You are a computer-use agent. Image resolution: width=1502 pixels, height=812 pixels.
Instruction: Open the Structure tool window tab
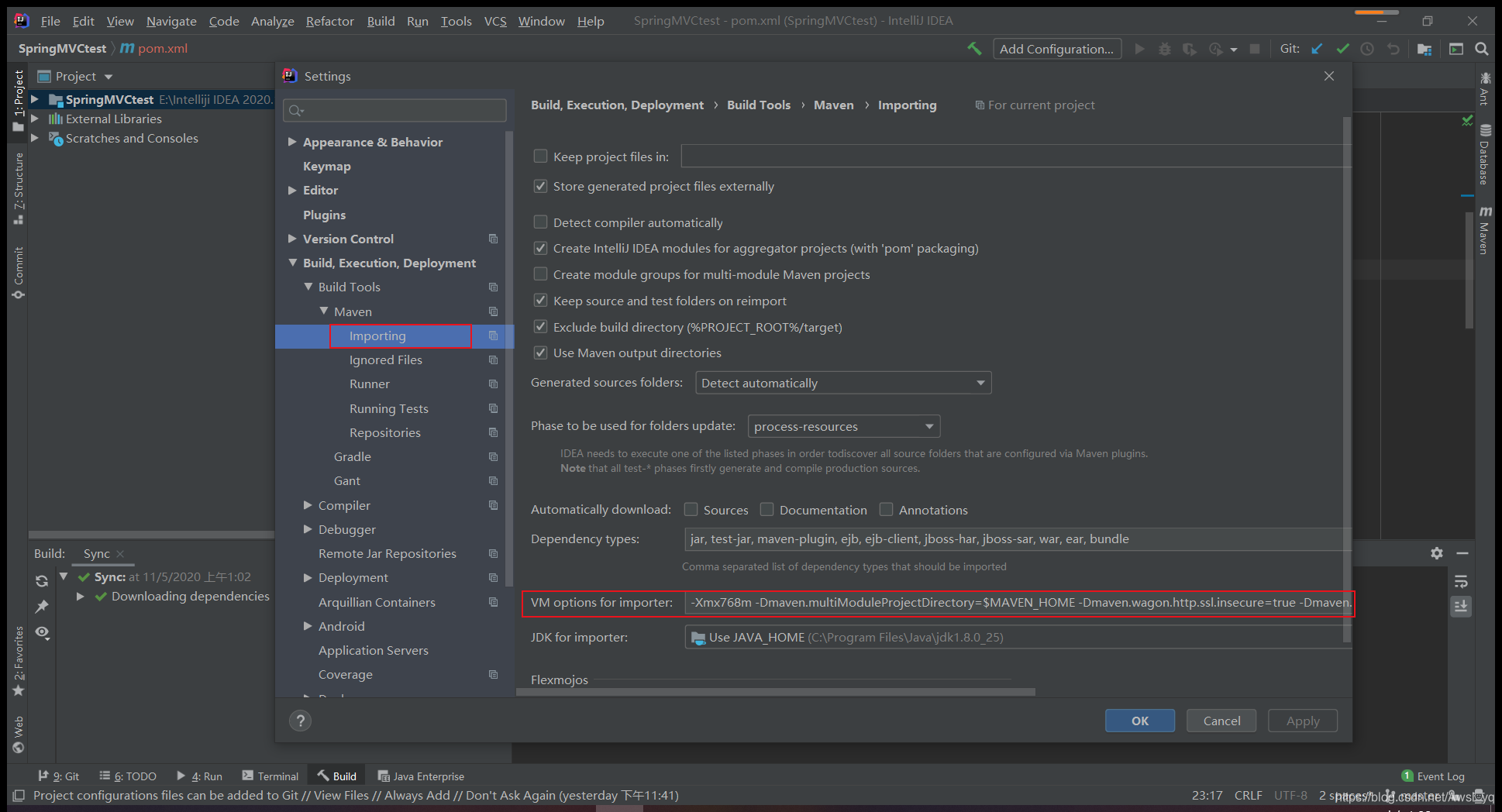coord(19,189)
